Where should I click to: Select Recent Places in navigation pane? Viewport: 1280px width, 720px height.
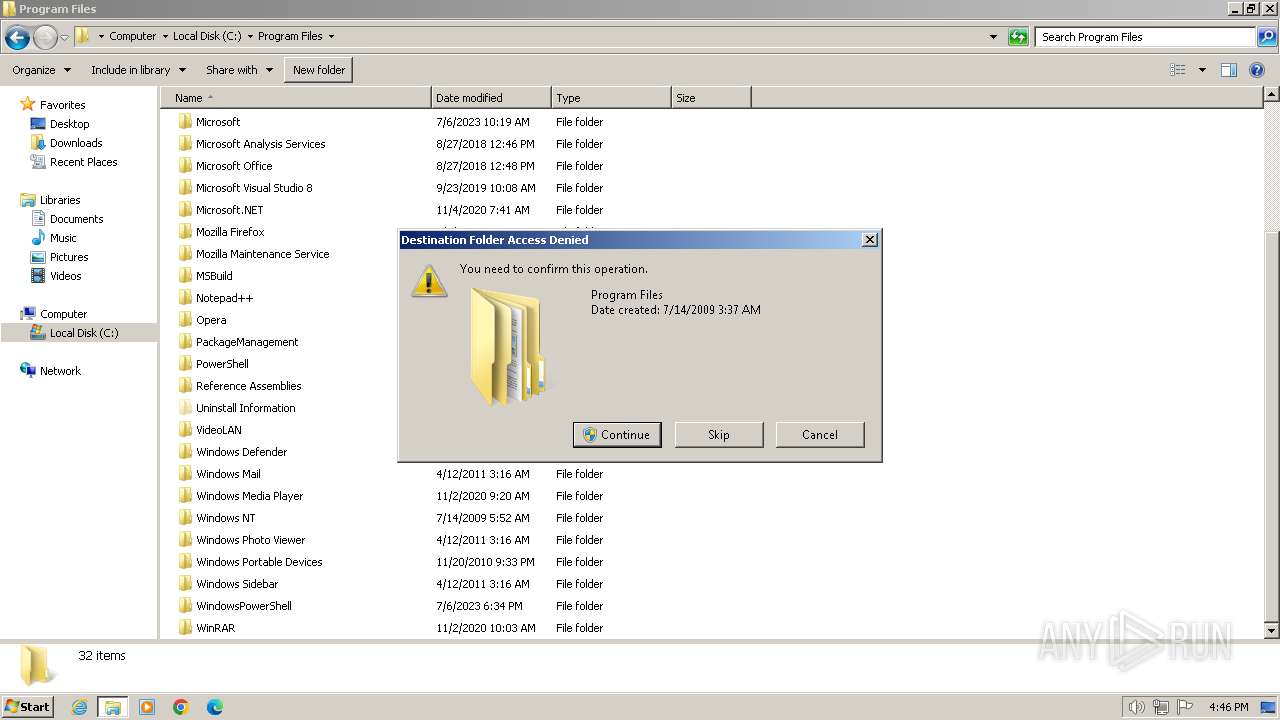pyautogui.click(x=83, y=162)
